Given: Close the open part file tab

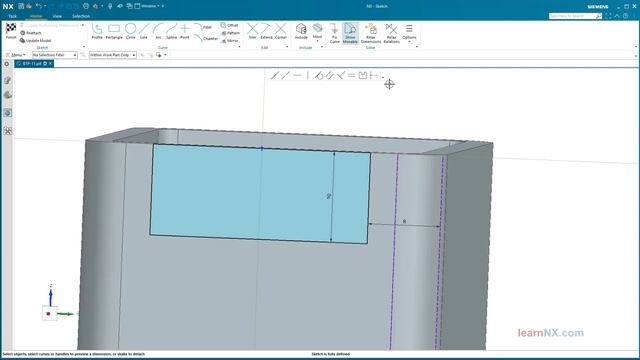Looking at the screenshot, I should click(x=51, y=64).
